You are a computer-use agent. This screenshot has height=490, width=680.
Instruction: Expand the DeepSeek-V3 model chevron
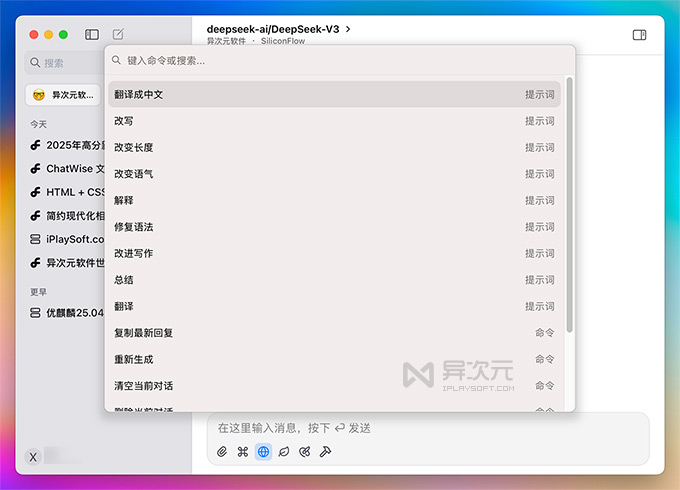348,29
